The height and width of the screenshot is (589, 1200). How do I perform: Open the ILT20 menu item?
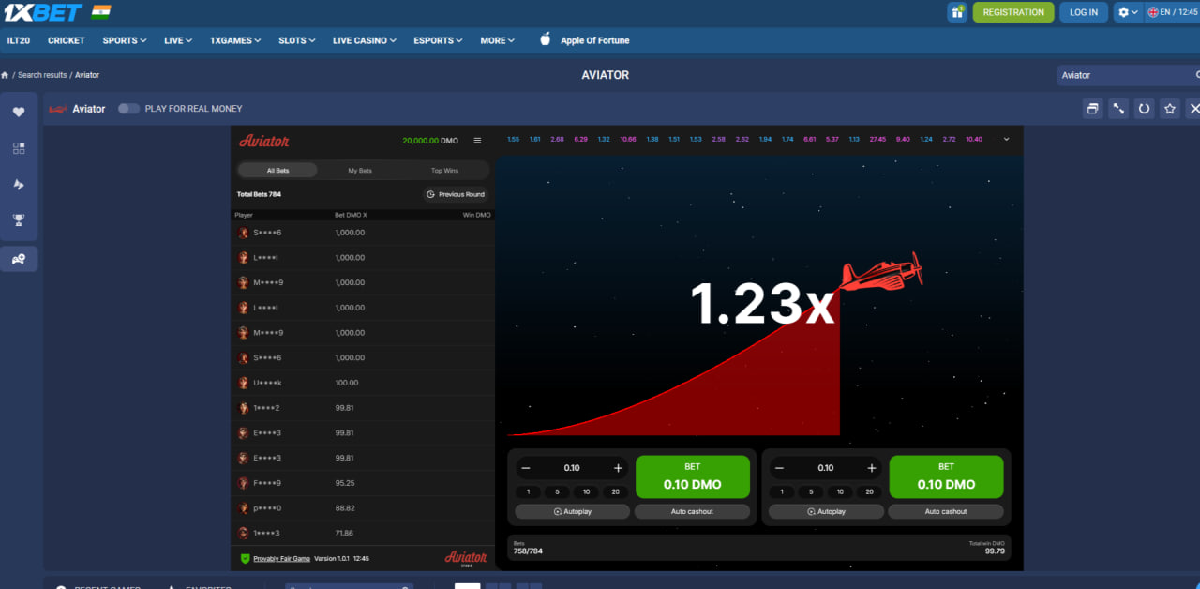coord(17,40)
